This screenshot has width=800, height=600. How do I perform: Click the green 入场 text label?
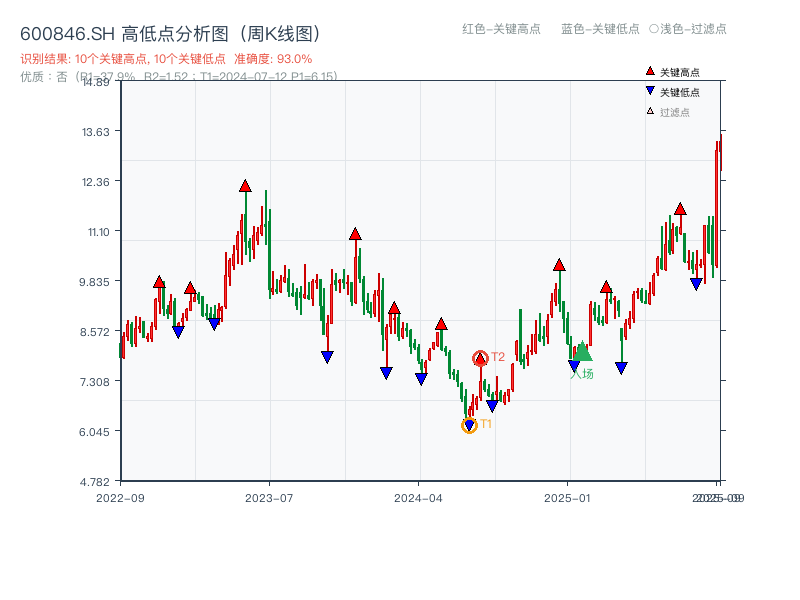tap(582, 374)
